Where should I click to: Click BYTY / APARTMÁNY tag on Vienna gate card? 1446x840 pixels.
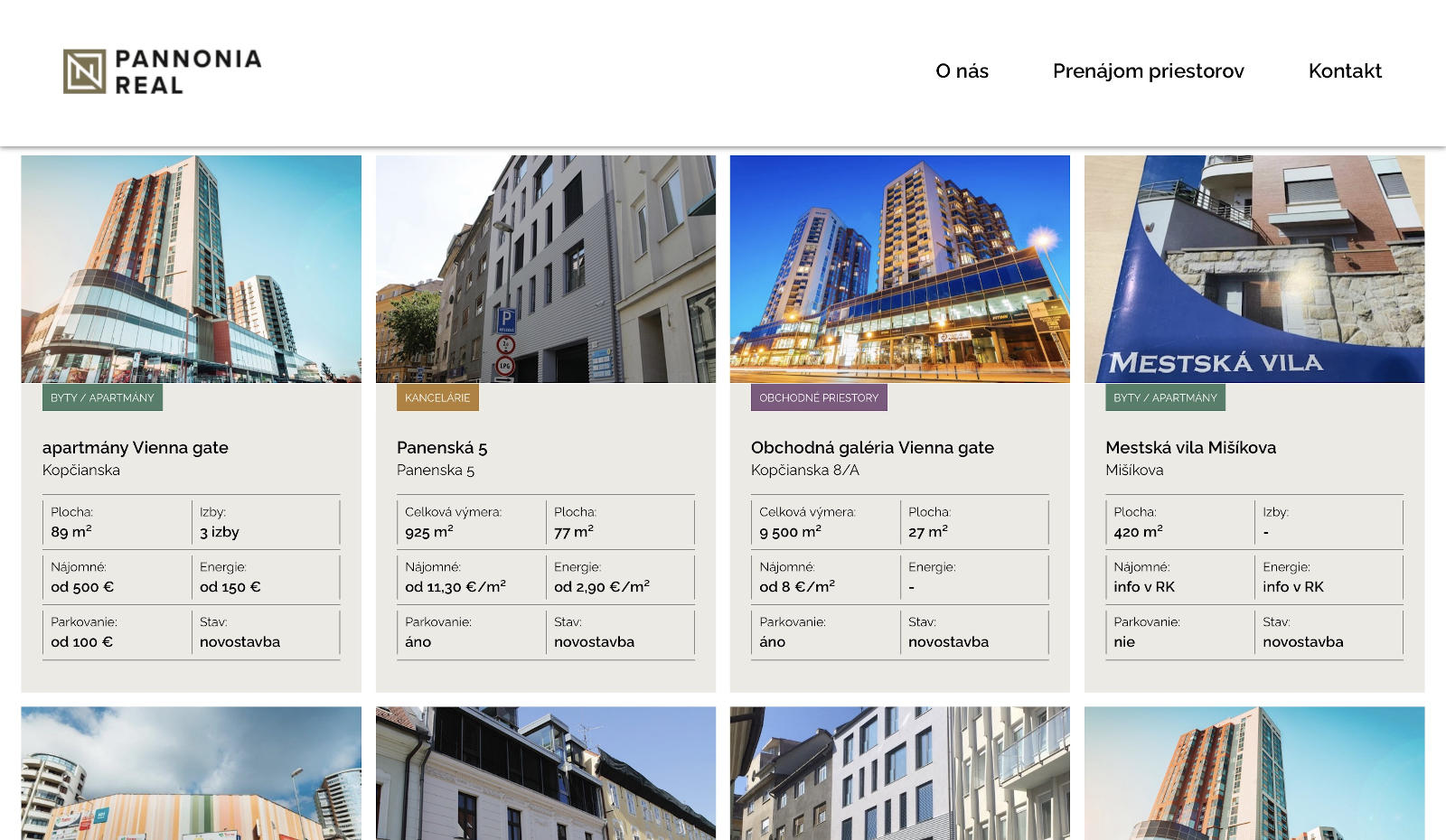coord(102,397)
